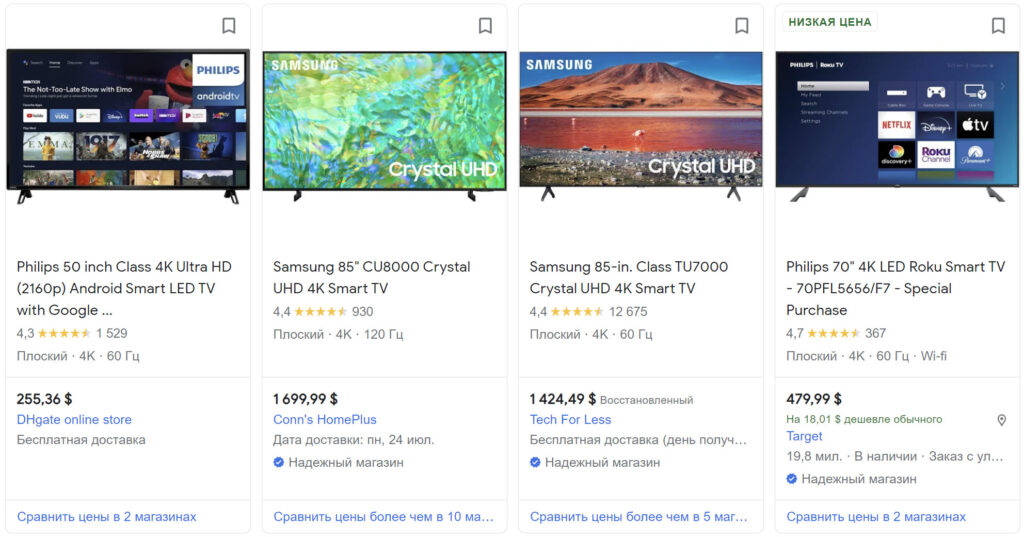Compare prices in 2 stores for Philips 50 inch
The height and width of the screenshot is (537, 1024).
point(107,517)
